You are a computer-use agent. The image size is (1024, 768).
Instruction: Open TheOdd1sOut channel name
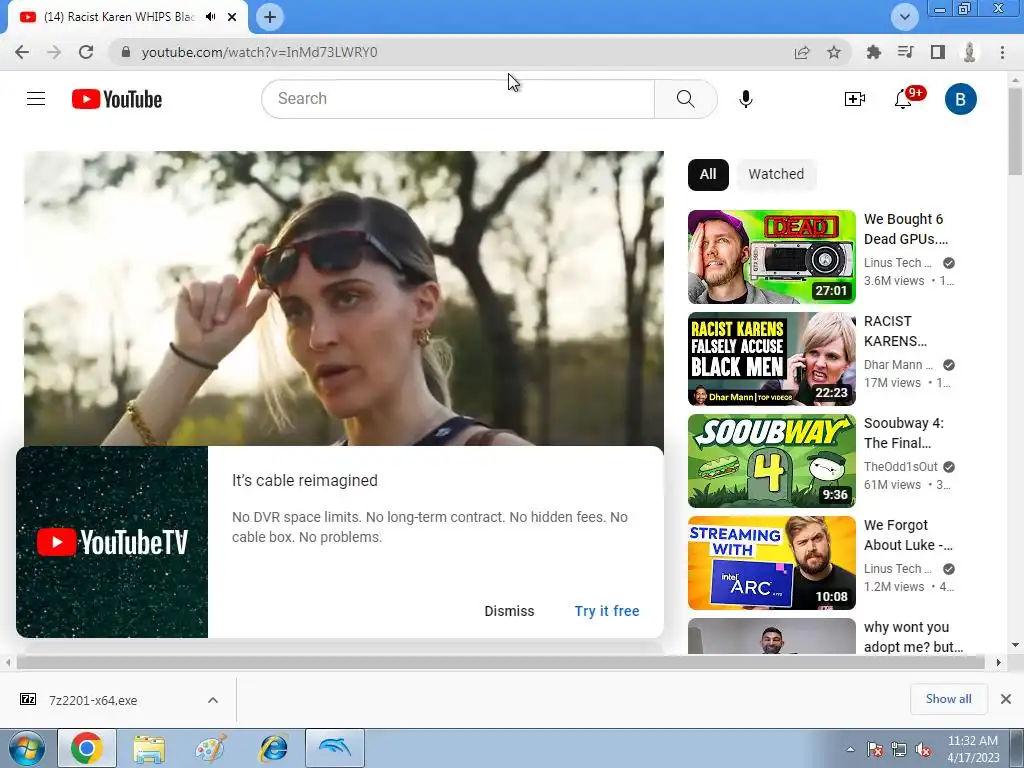click(901, 466)
